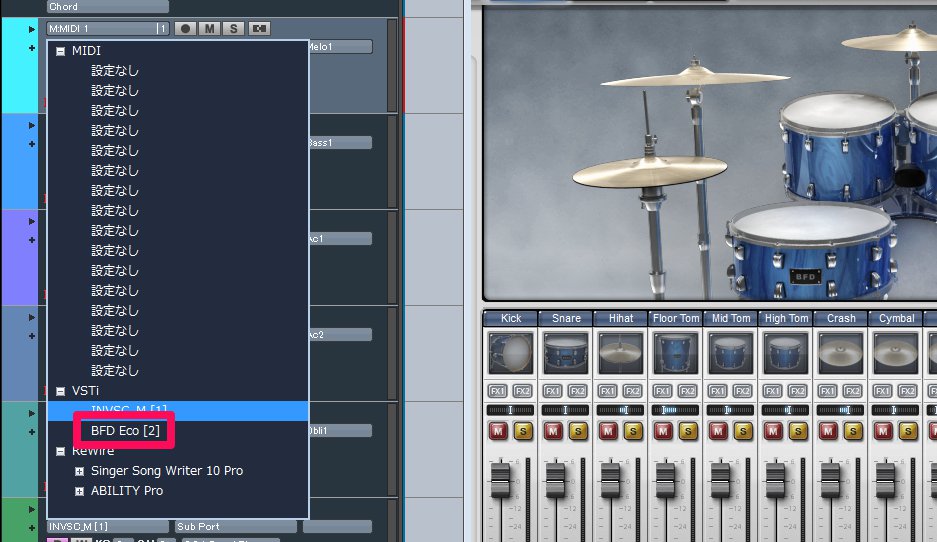Open FX2 slot on Kick channel
The width and height of the screenshot is (937, 542).
pos(523,391)
